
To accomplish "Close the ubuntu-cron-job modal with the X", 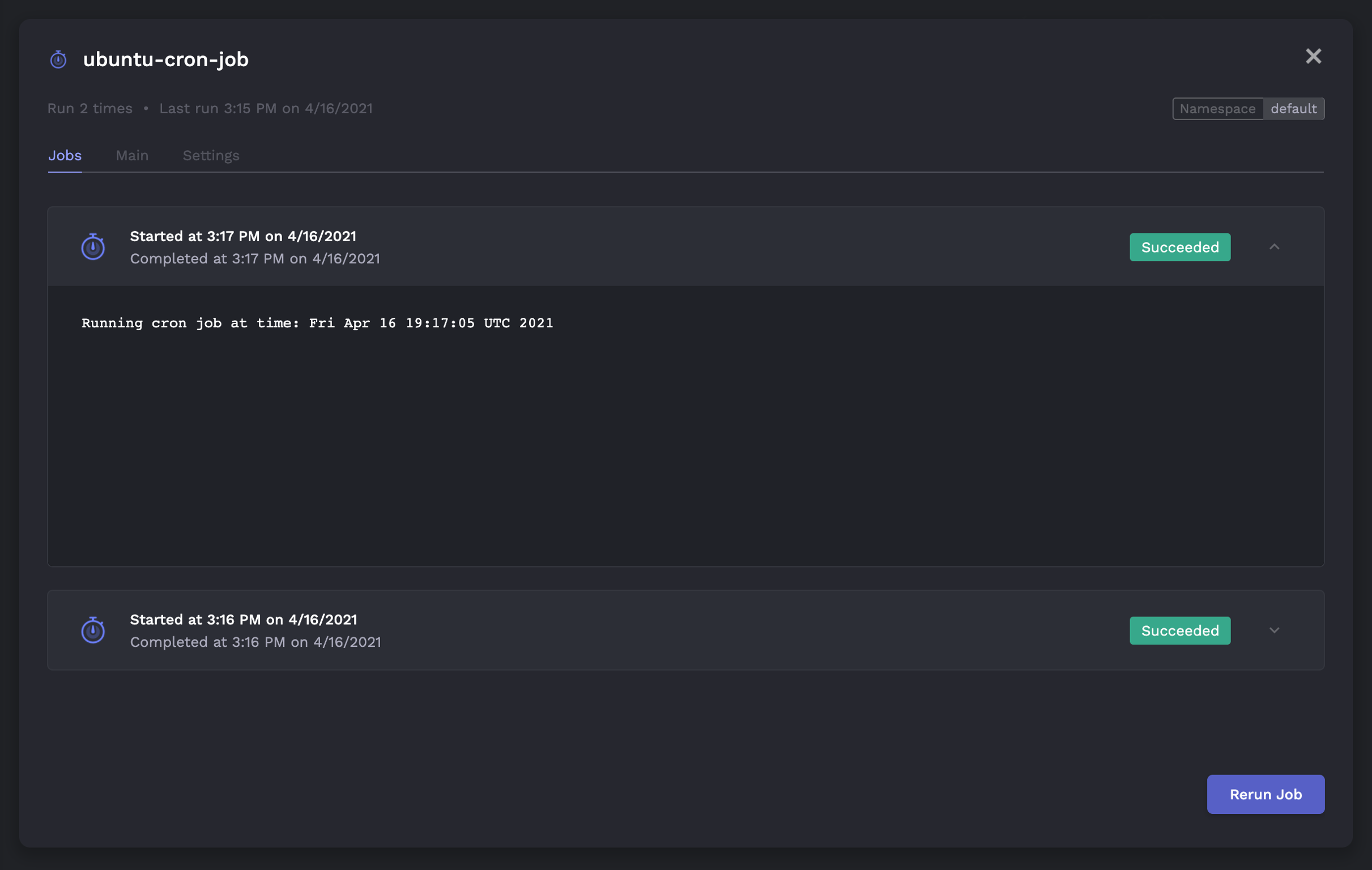I will 1313,56.
